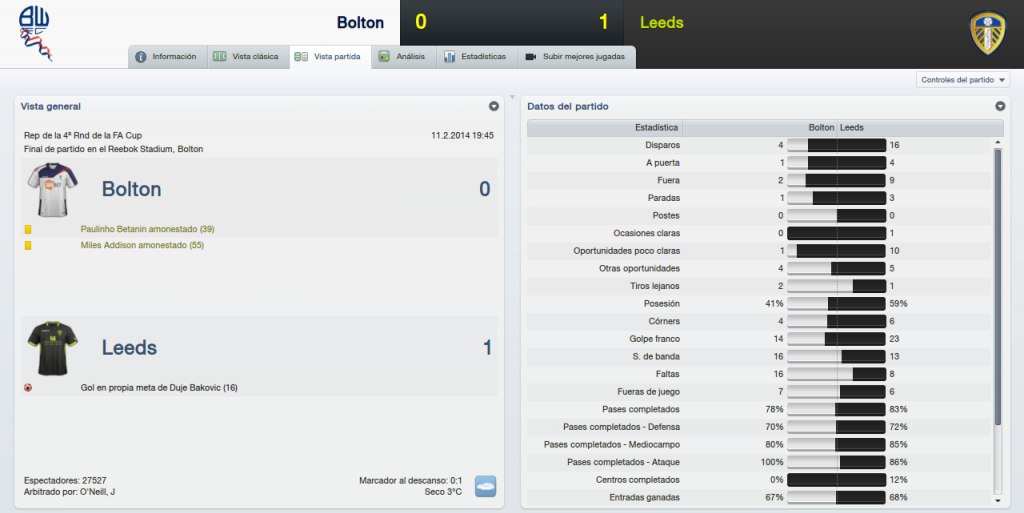1024x513 pixels.
Task: Open the Controles del partido dropdown
Action: (963, 80)
